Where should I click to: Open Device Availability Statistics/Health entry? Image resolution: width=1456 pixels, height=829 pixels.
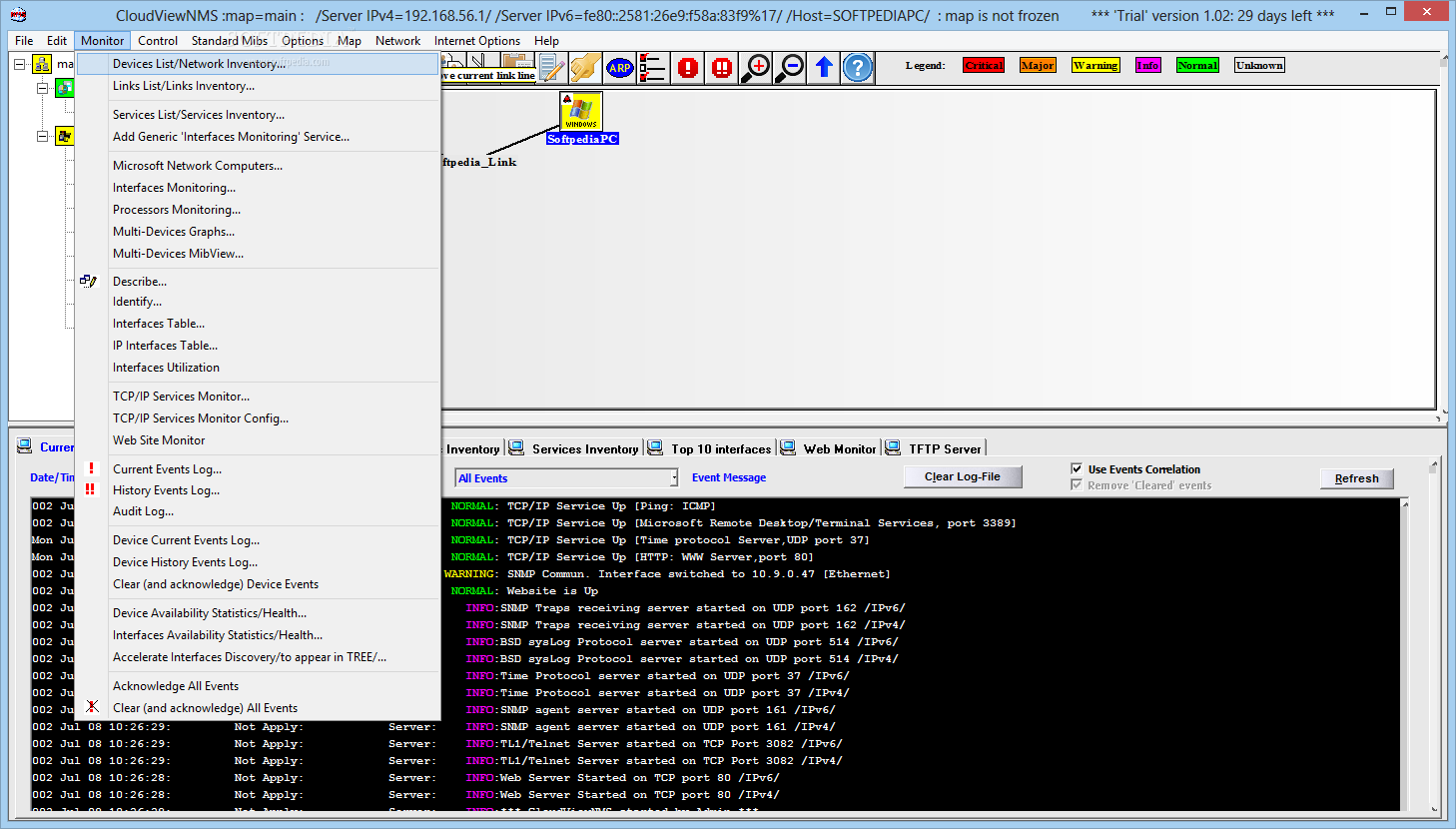tap(258, 613)
